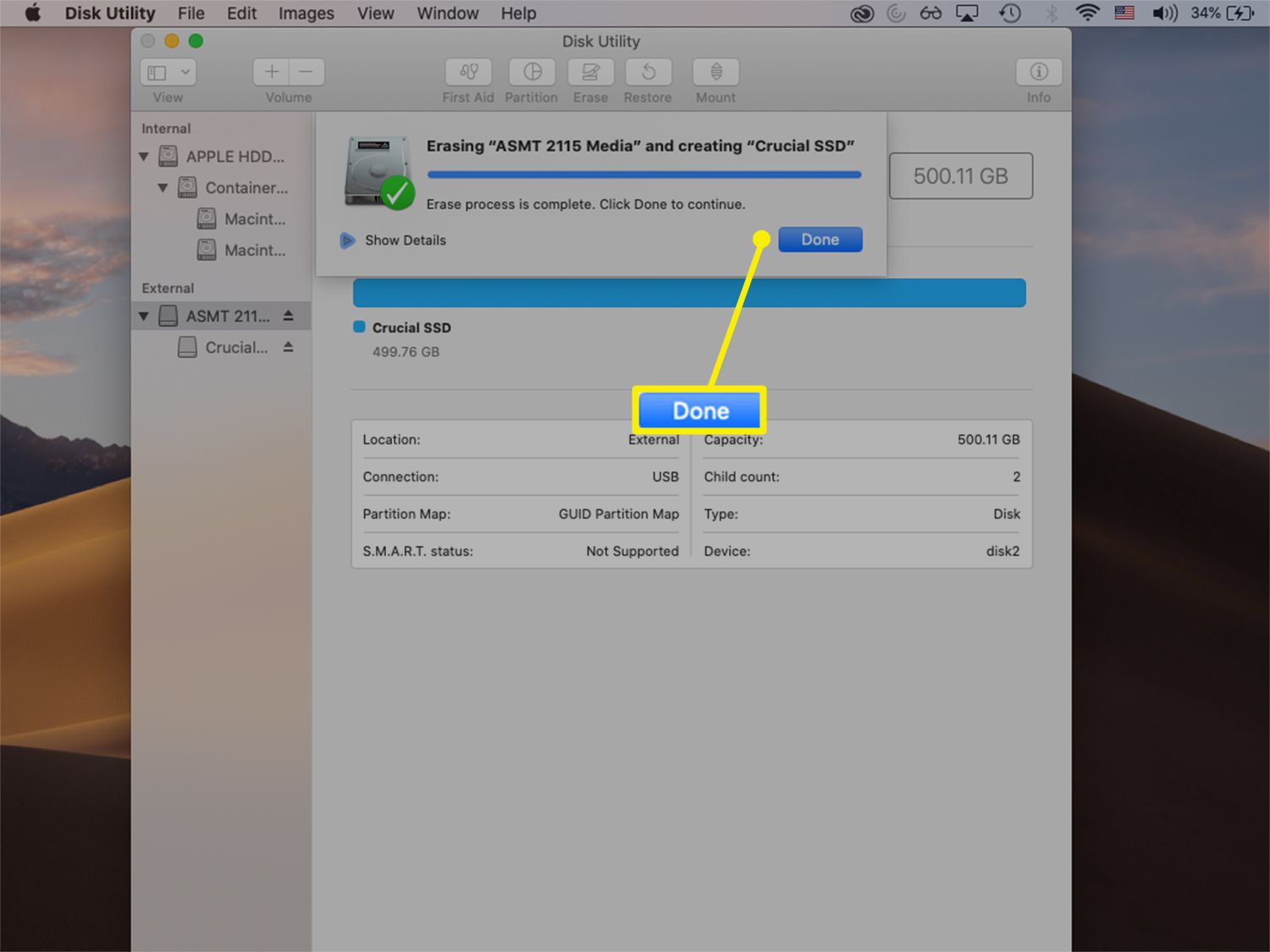Click the Creative Cloud menu bar icon
The height and width of the screenshot is (952, 1270).
tap(862, 14)
